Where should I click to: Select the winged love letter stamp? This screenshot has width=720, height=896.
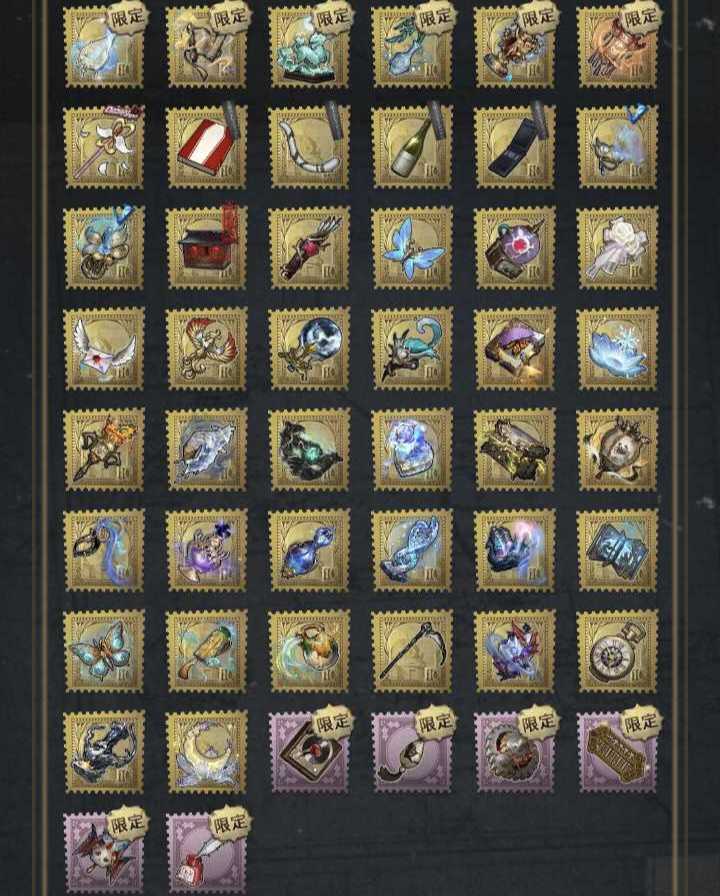coord(104,349)
